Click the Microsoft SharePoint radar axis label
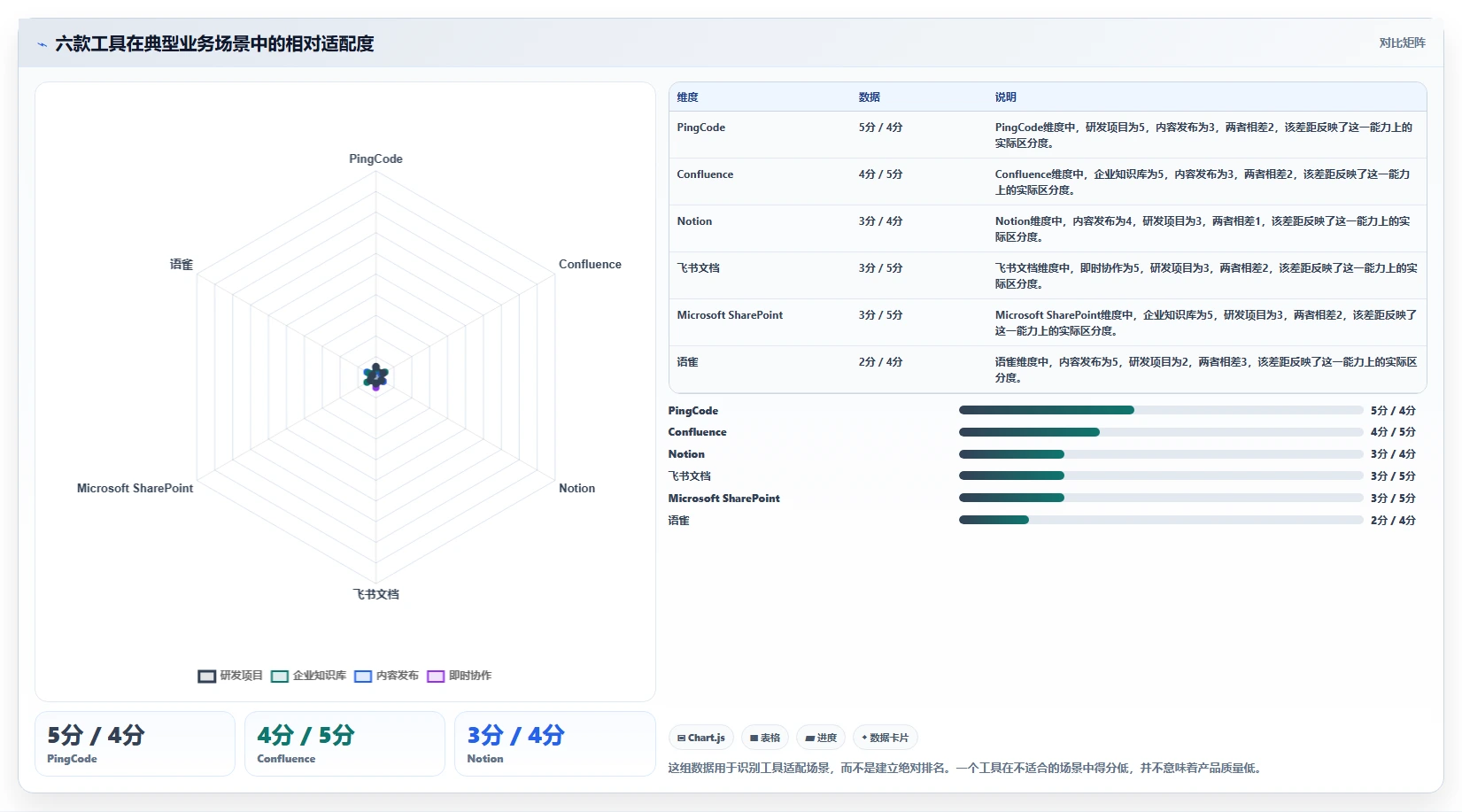The image size is (1462, 812). [135, 489]
